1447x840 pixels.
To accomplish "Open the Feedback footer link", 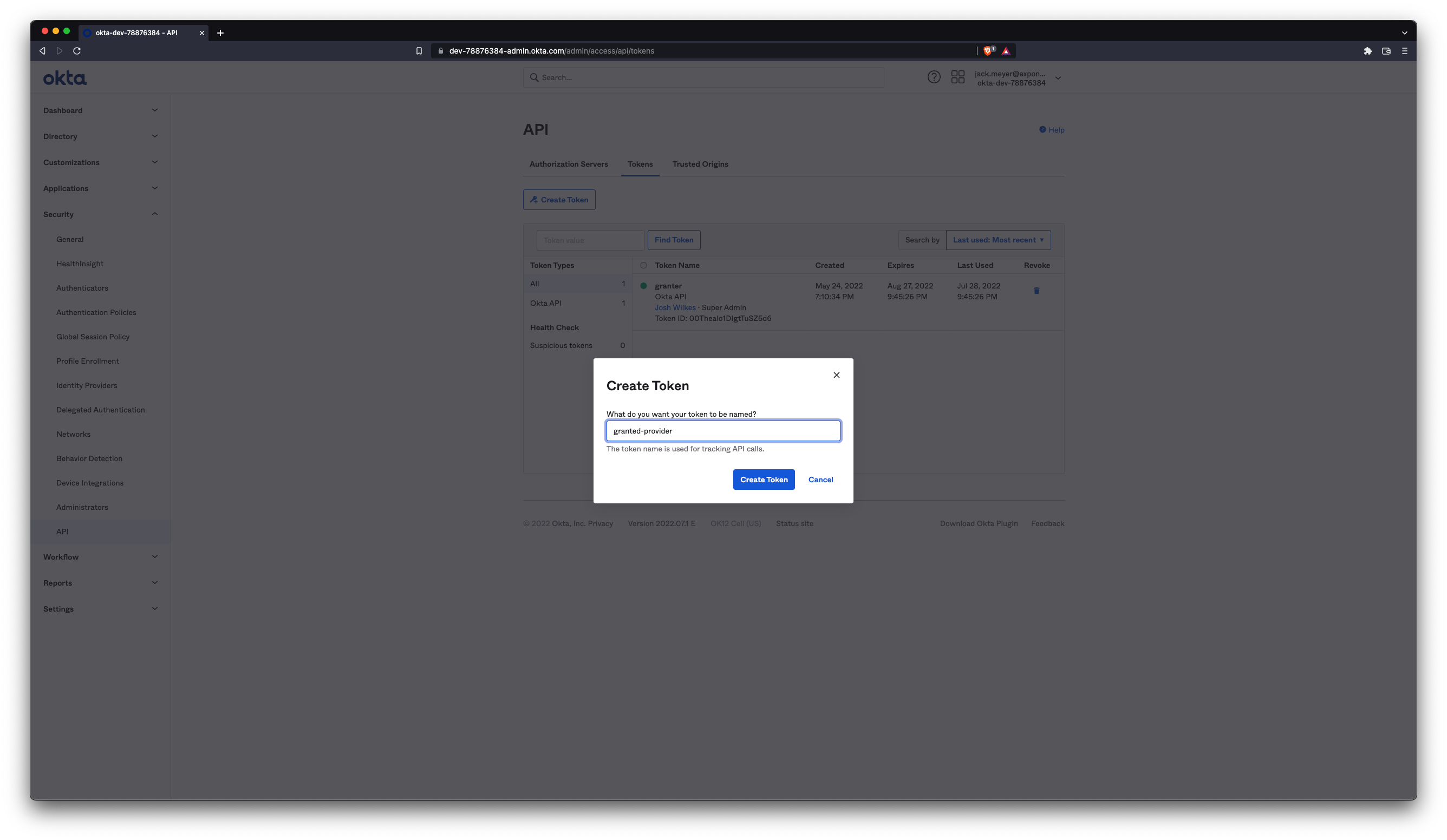I will click(x=1047, y=523).
